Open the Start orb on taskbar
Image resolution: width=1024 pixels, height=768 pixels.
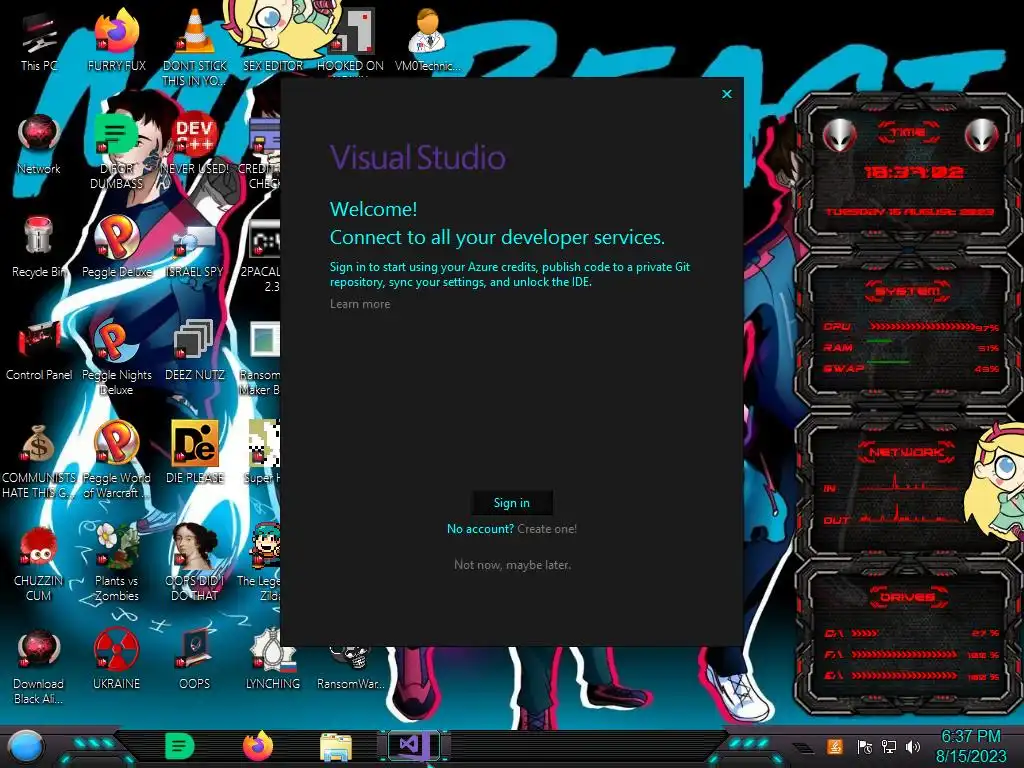[x=26, y=748]
